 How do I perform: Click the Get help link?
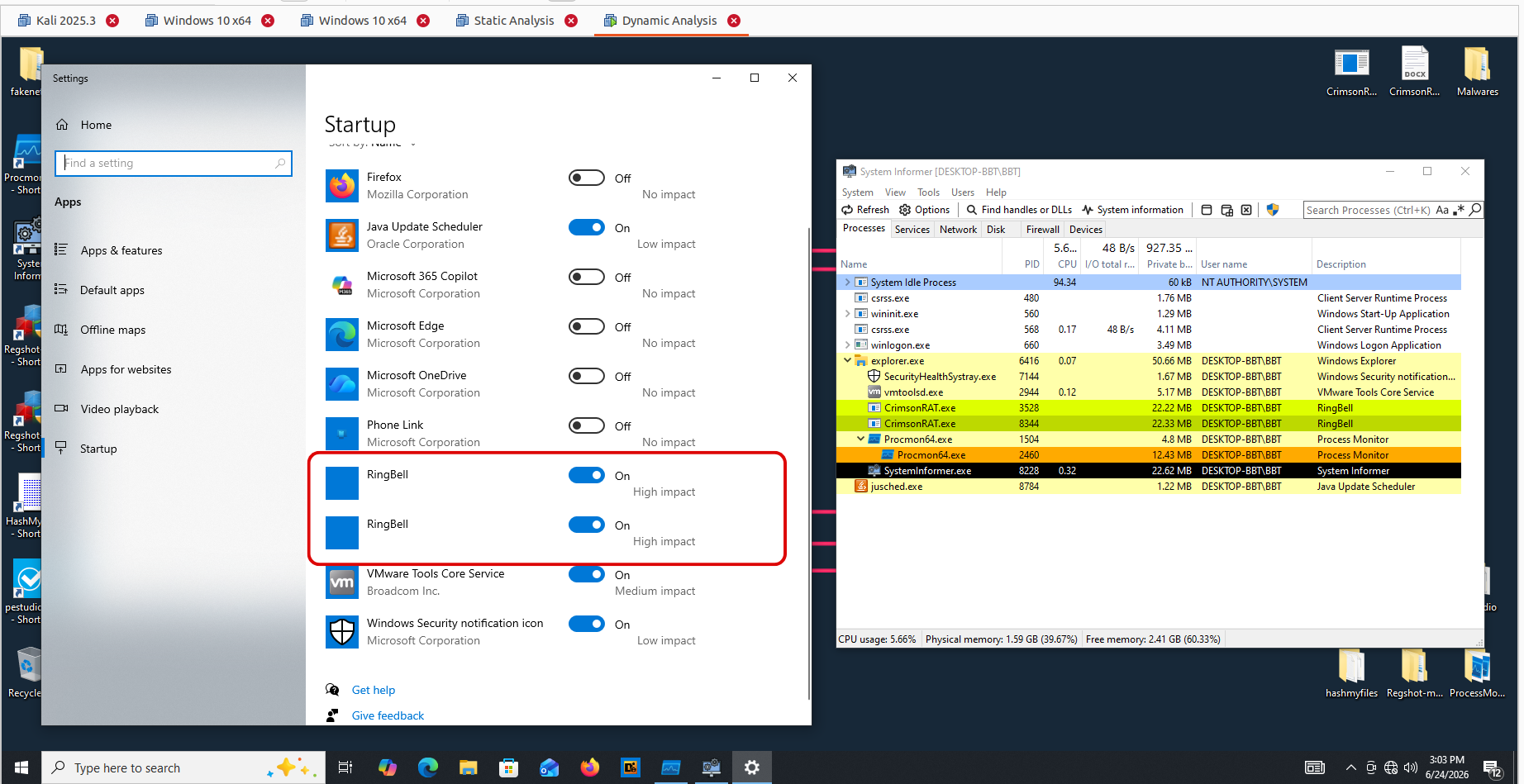pos(374,690)
